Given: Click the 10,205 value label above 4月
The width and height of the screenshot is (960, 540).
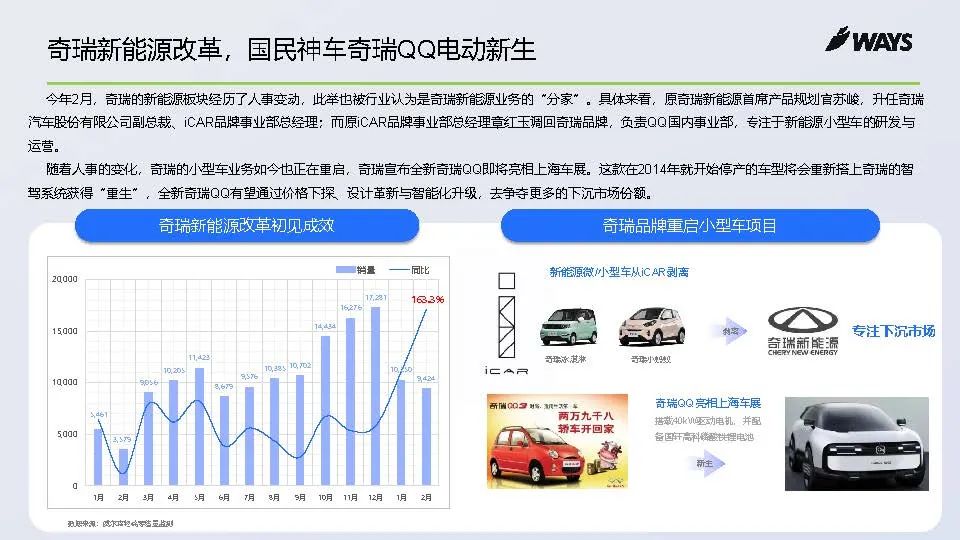Looking at the screenshot, I should coord(174,370).
